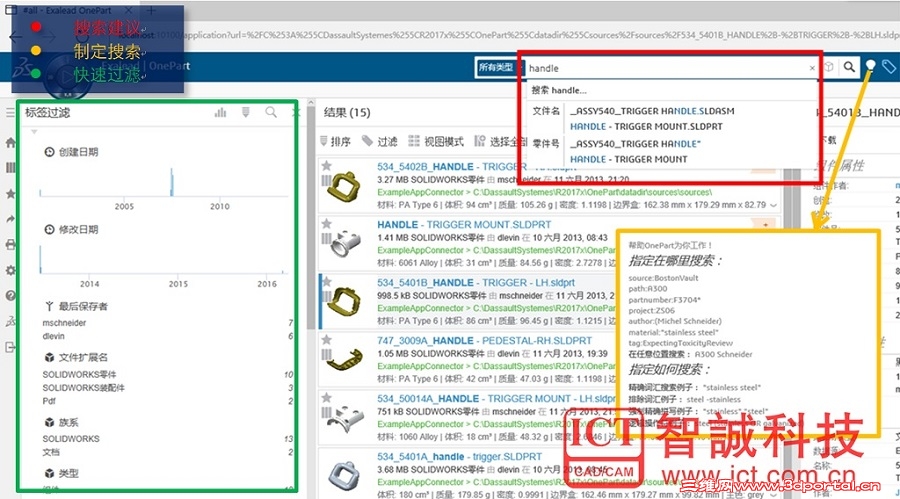Click the print icon in the left sidebar

coord(10,245)
